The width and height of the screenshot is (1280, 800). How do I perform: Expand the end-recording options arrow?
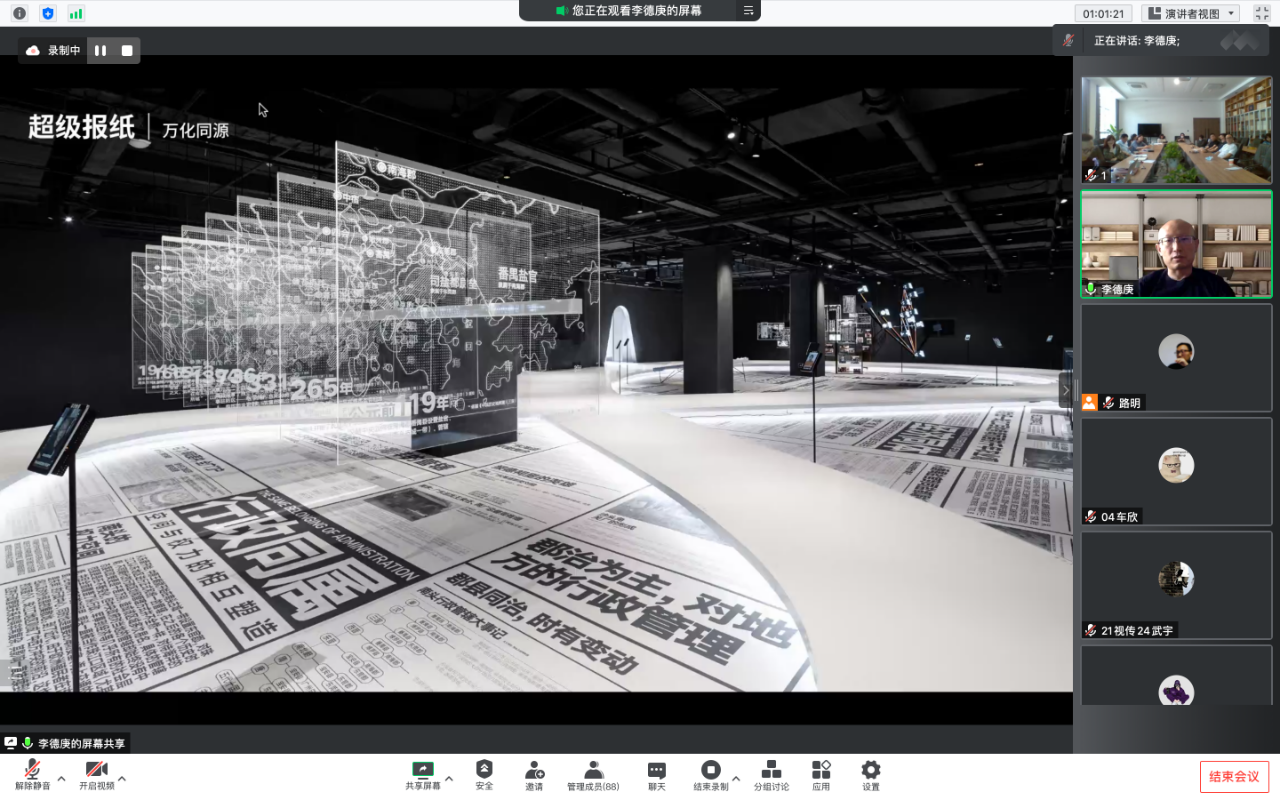[736, 778]
